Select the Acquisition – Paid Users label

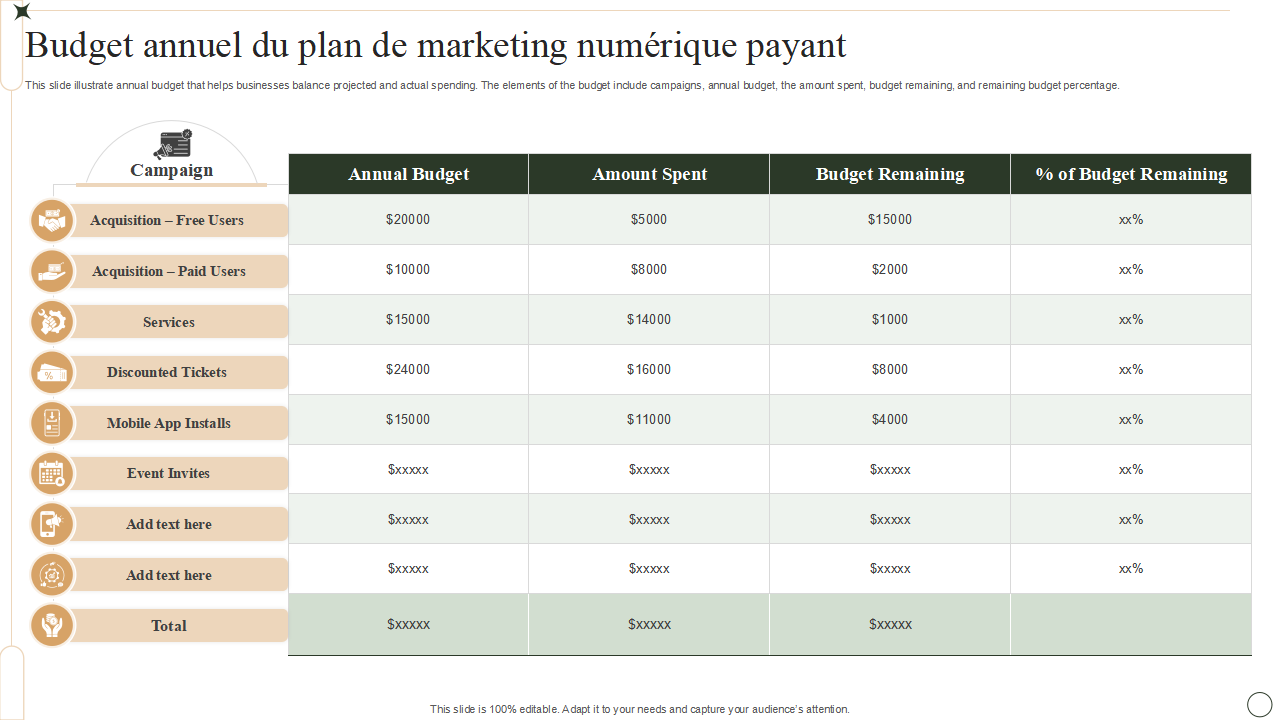coord(169,271)
